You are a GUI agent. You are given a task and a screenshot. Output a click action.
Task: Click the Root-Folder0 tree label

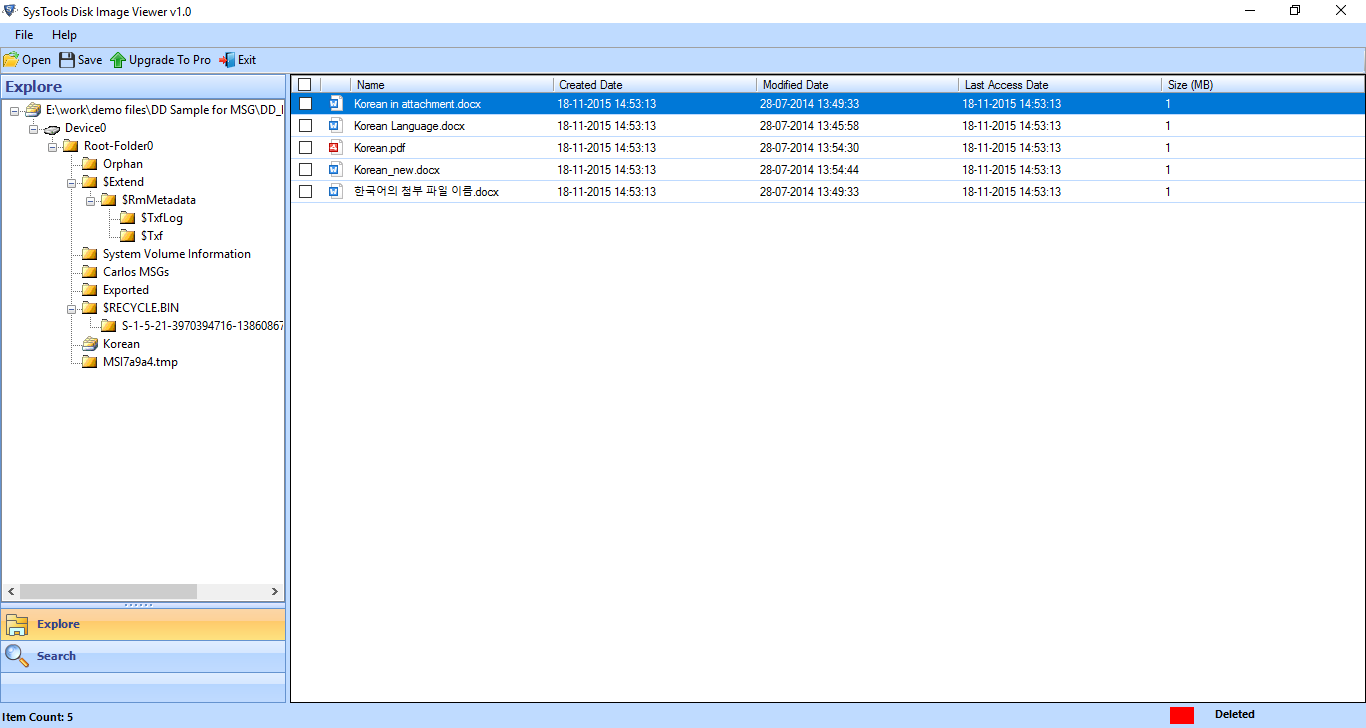tap(118, 146)
